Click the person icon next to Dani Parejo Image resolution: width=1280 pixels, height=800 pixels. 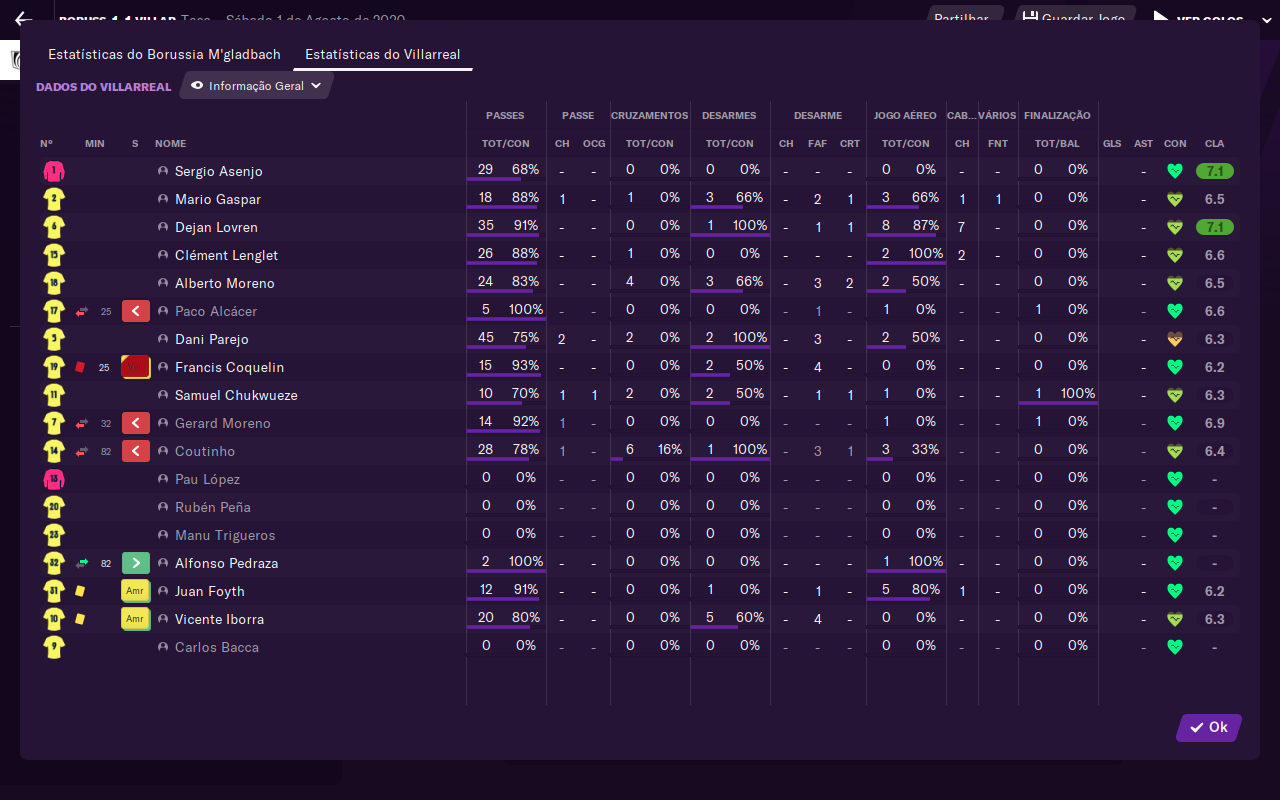click(x=163, y=339)
